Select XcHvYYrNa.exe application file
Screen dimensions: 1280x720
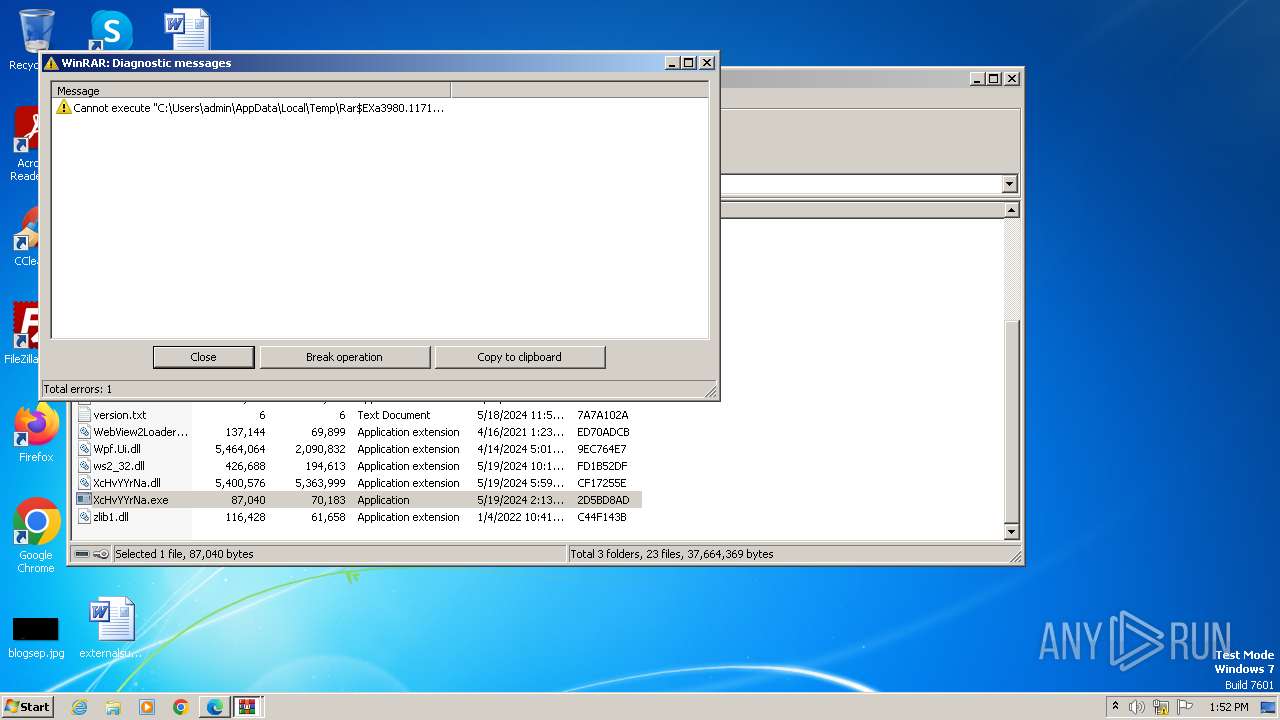click(359, 500)
